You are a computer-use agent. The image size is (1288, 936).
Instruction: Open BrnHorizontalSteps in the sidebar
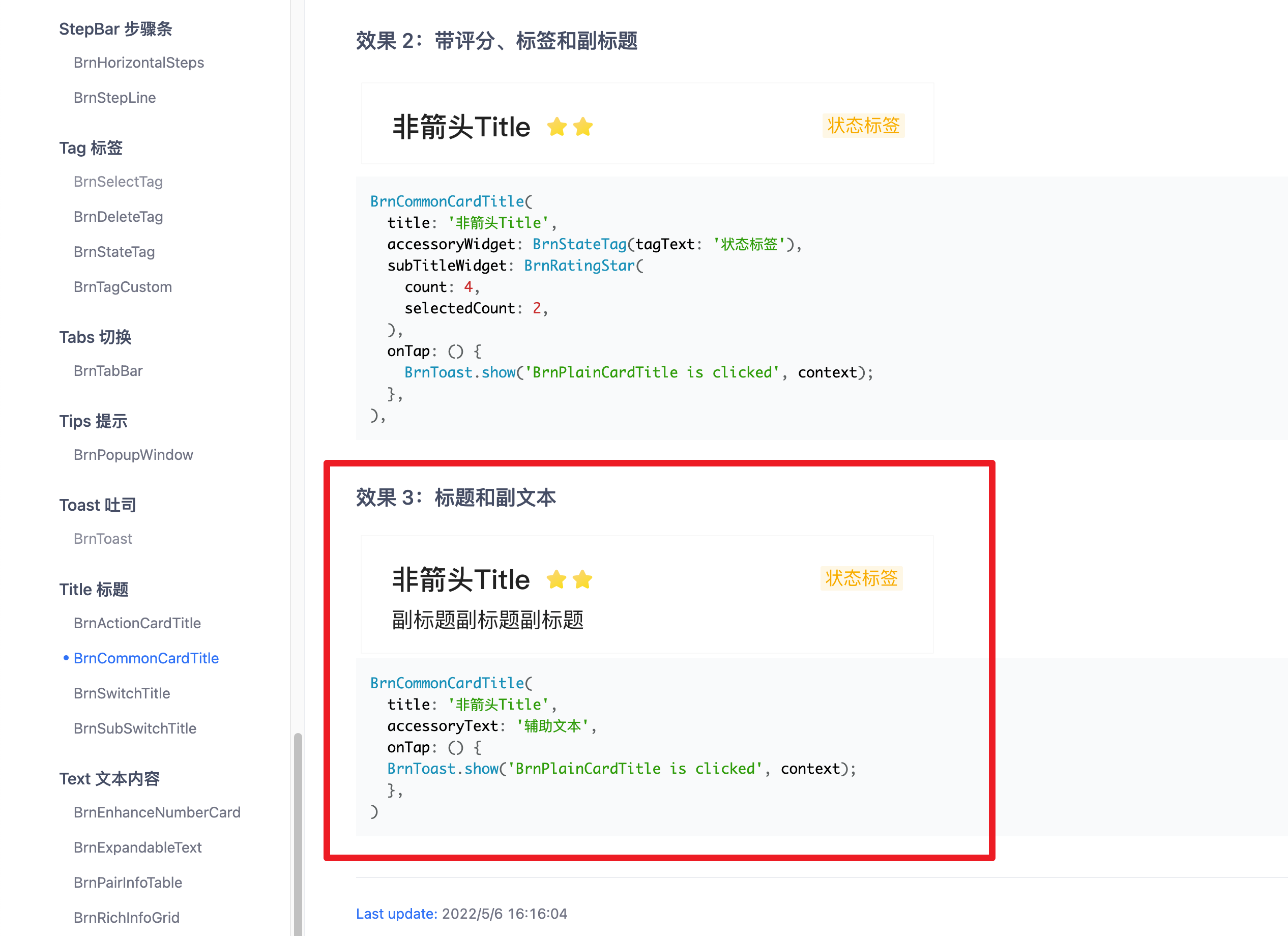138,63
